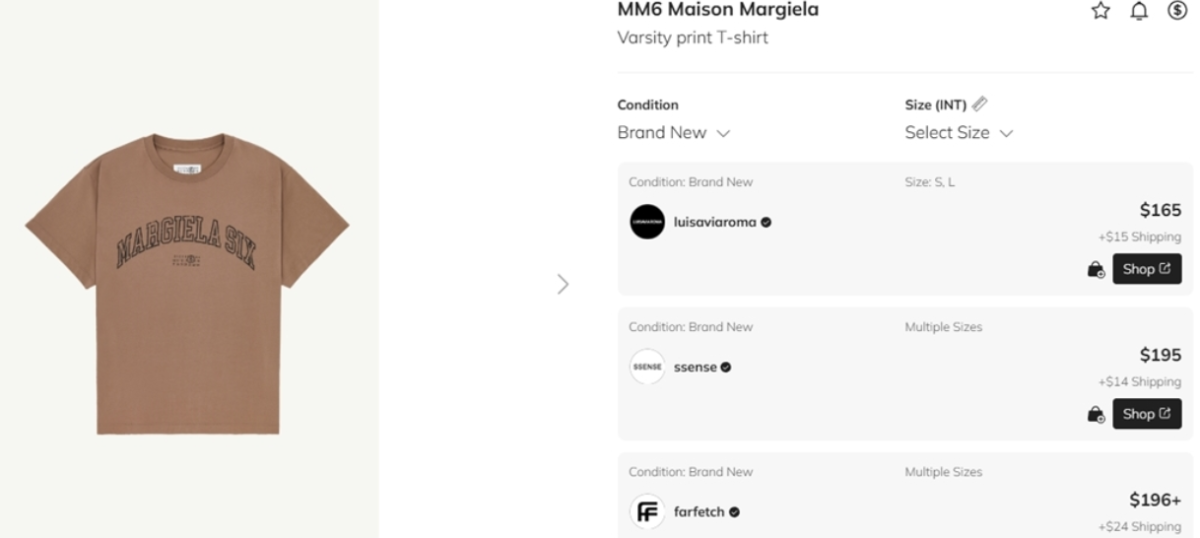
Task: Click the $165 luisaviaroma price
Action: (x=1160, y=210)
